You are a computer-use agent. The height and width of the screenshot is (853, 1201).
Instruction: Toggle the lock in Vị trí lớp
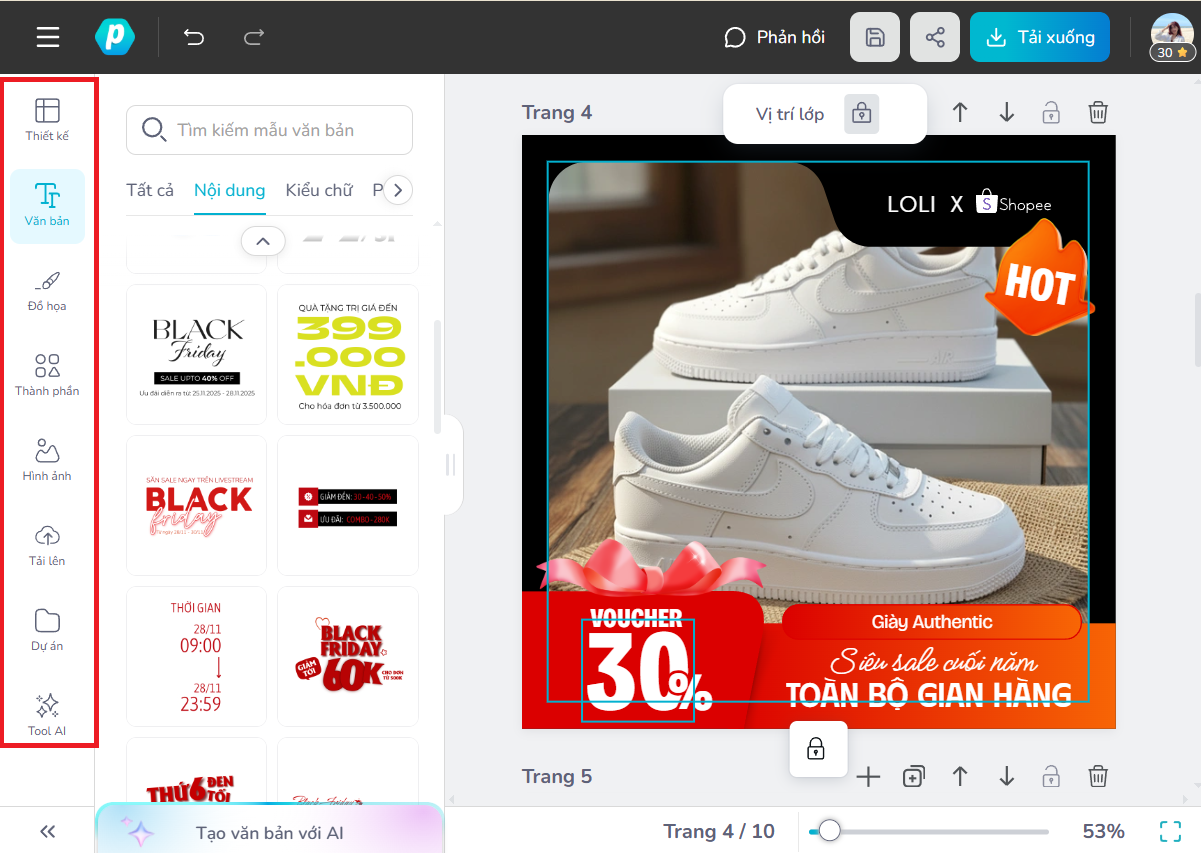coord(861,114)
